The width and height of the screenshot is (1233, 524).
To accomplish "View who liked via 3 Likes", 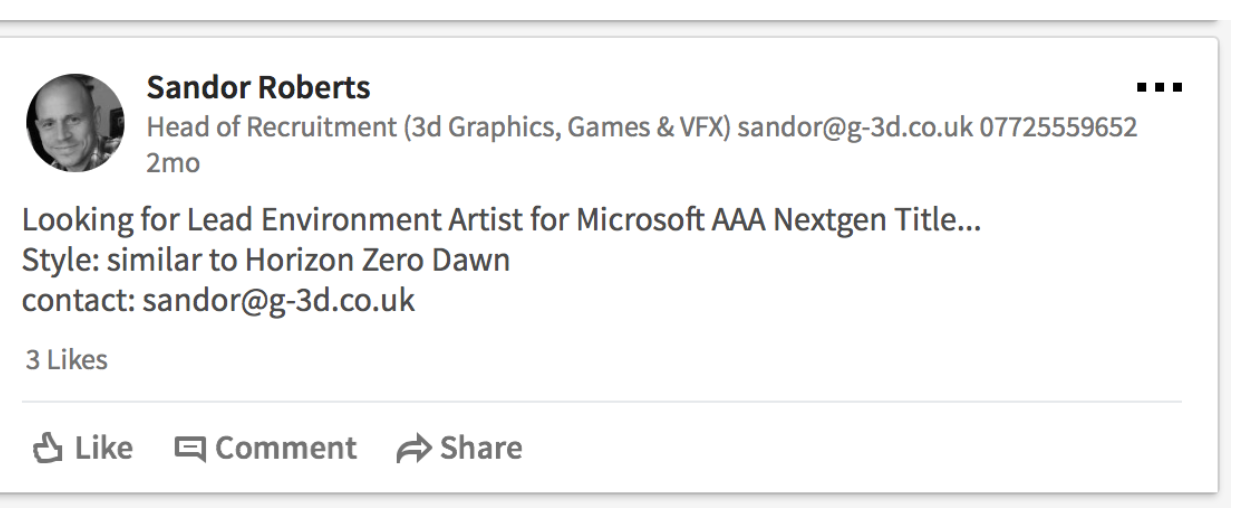I will pyautogui.click(x=67, y=360).
